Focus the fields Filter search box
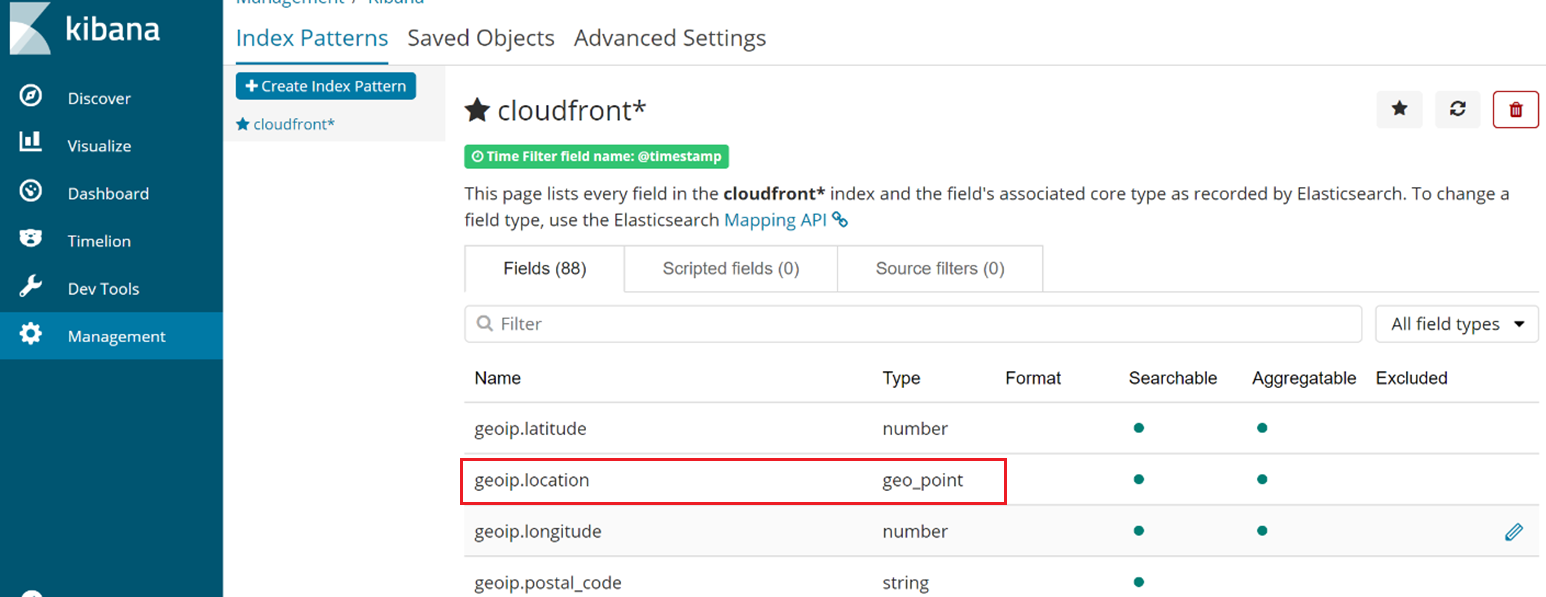1546x597 pixels. point(913,324)
